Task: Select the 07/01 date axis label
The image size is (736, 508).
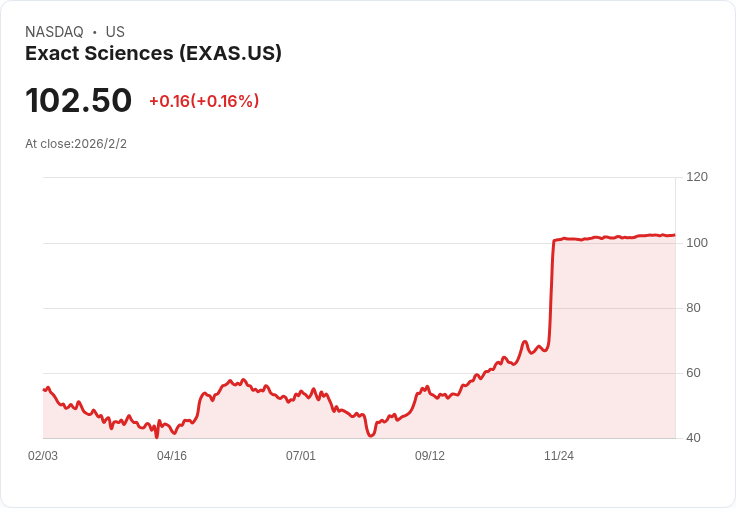Action: (301, 456)
